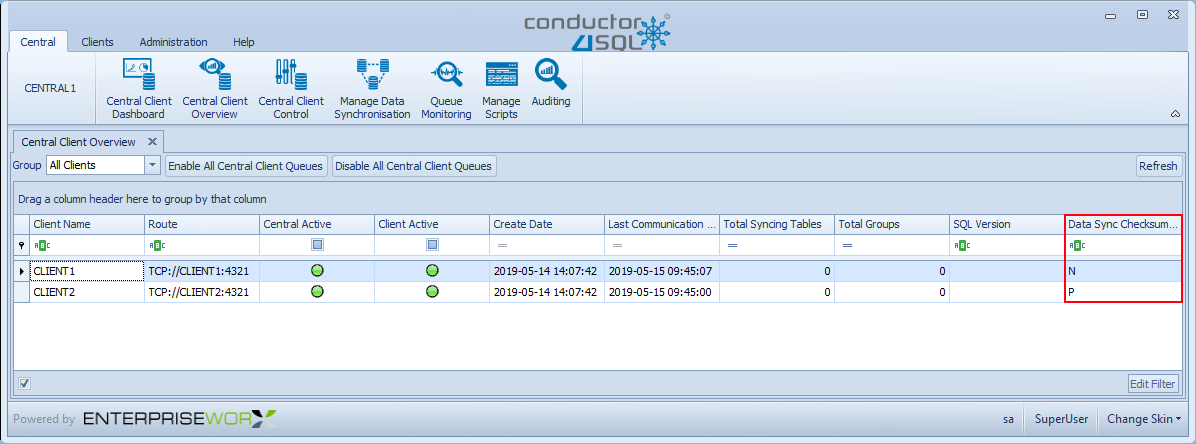Switch to the Clients ribbon tab
Screen dimensions: 1196x444
97,42
